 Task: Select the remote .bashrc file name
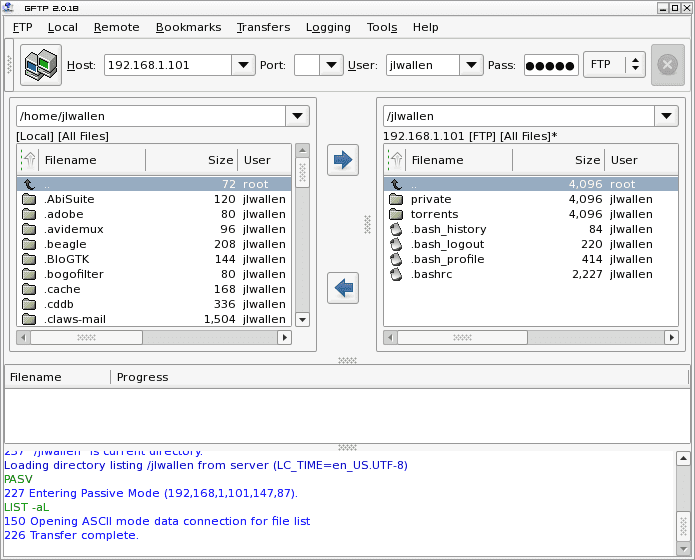[x=431, y=274]
